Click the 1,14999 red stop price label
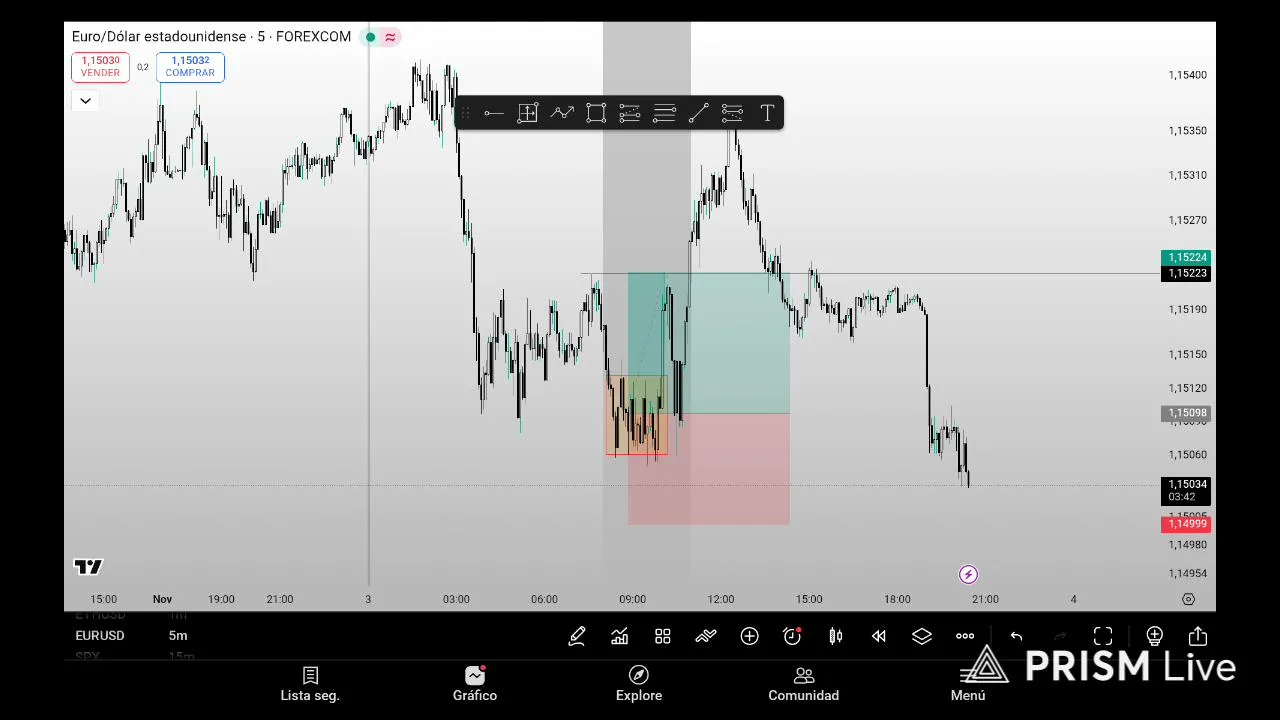This screenshot has height=720, width=1280. click(1187, 524)
